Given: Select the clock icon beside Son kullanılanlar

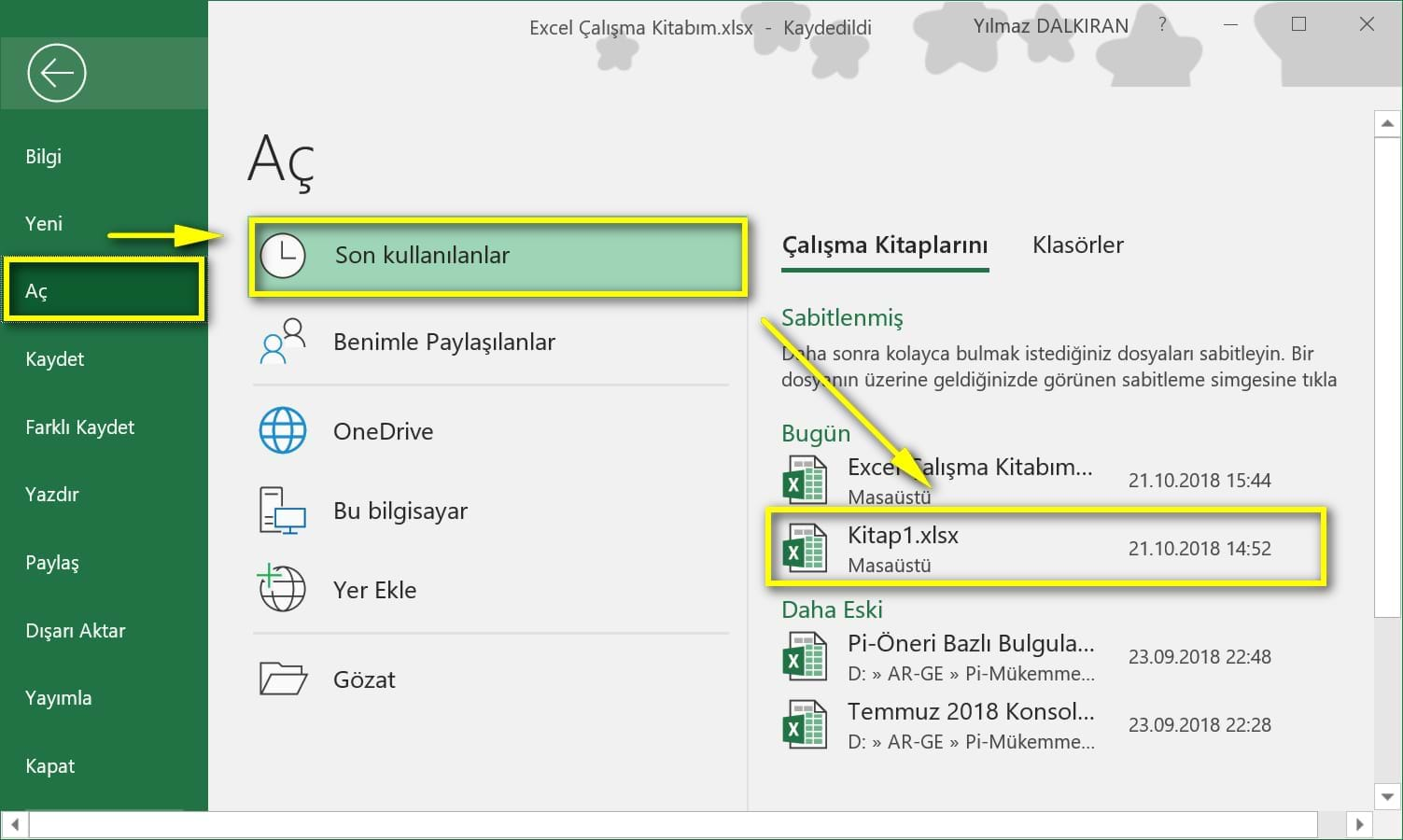Looking at the screenshot, I should tap(282, 256).
